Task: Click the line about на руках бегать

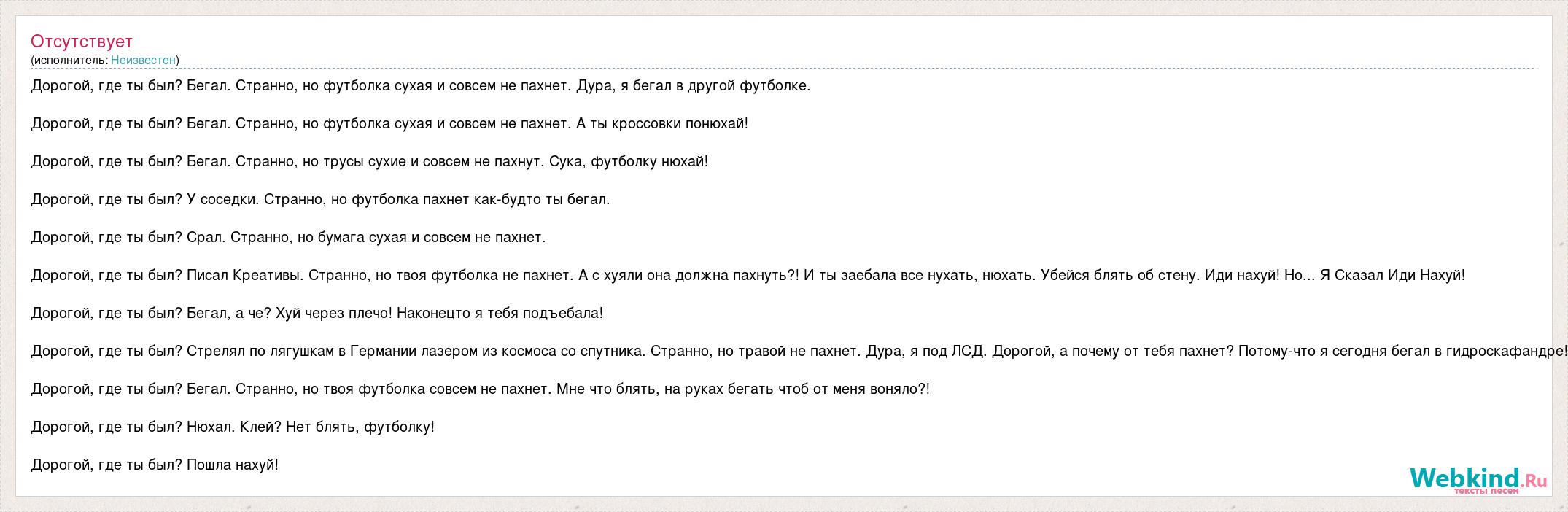Action: pos(480,389)
